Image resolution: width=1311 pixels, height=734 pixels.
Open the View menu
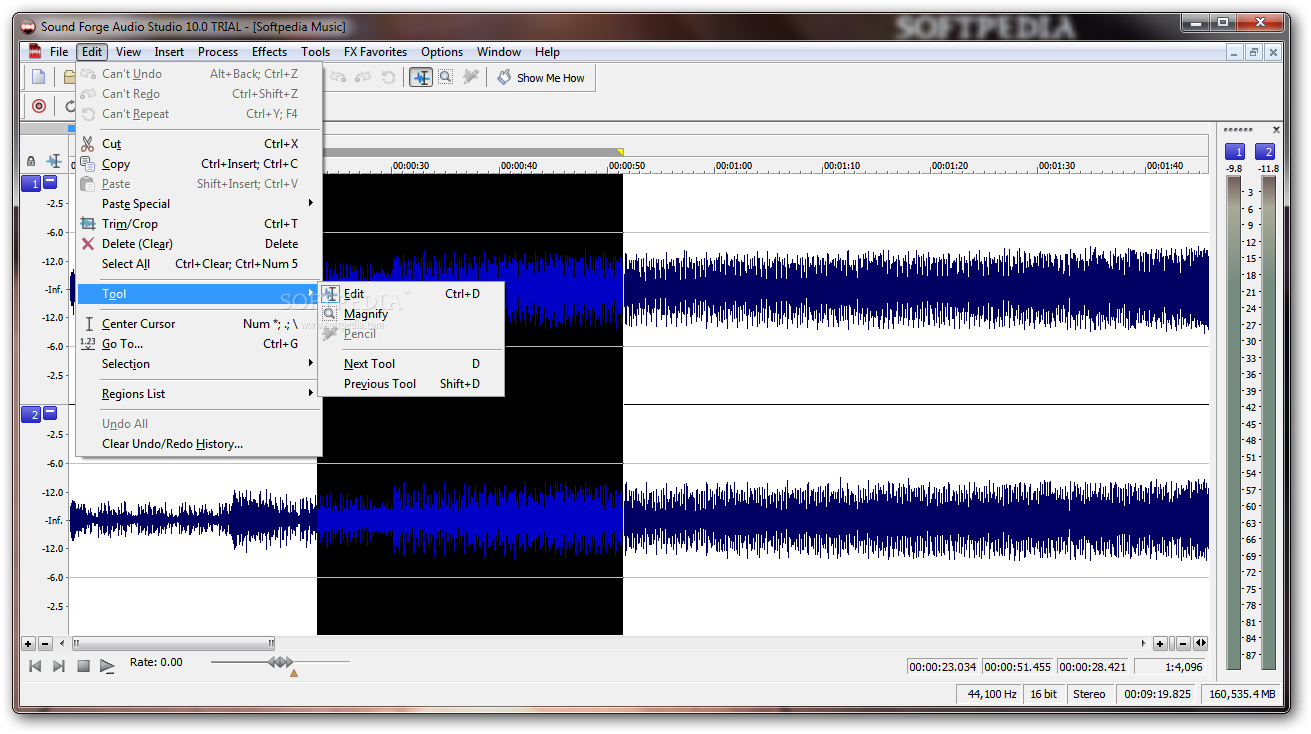pos(128,52)
